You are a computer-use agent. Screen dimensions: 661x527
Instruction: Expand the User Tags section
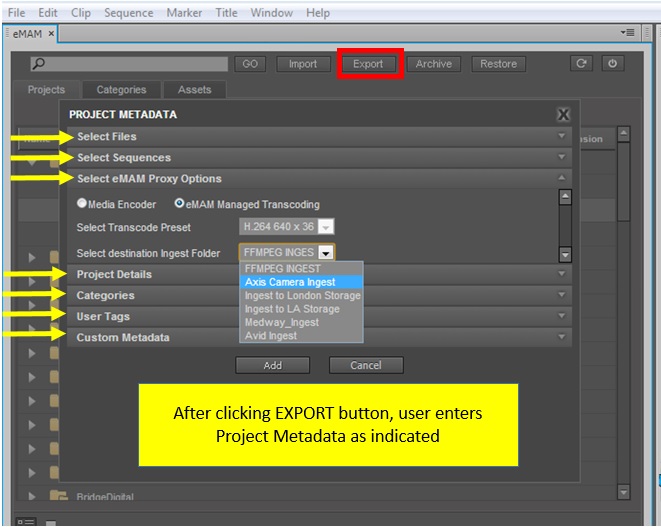point(319,316)
